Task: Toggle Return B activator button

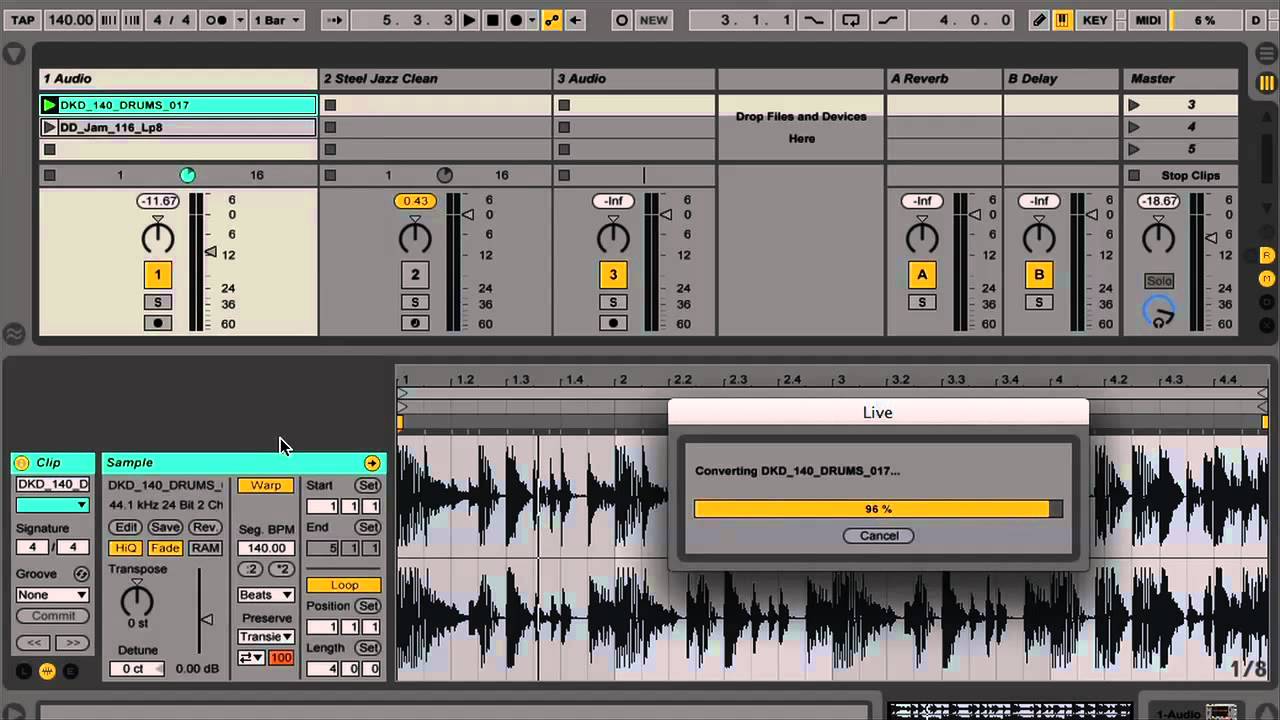Action: (x=1039, y=274)
